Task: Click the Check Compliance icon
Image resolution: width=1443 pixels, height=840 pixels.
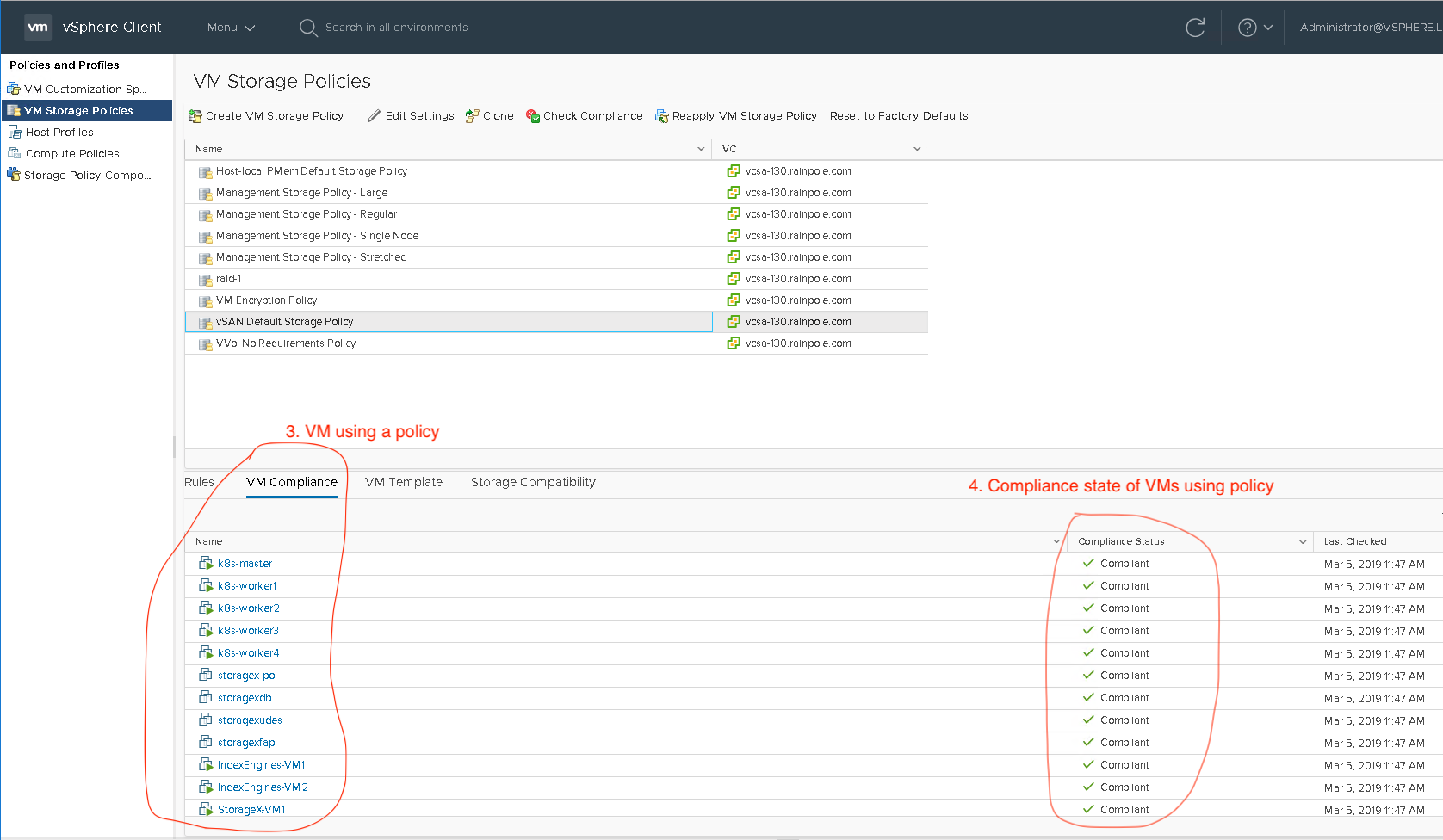Action: point(532,115)
